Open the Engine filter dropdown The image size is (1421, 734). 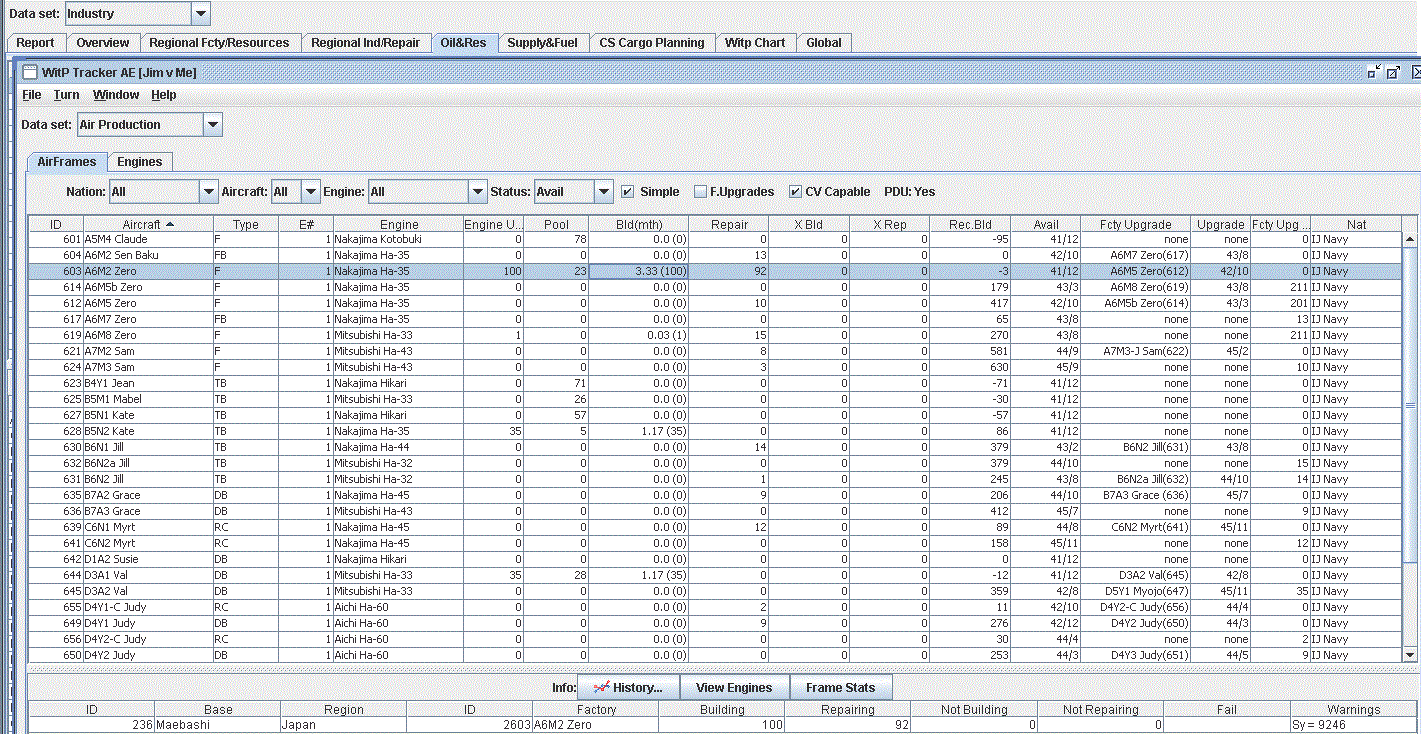point(477,192)
